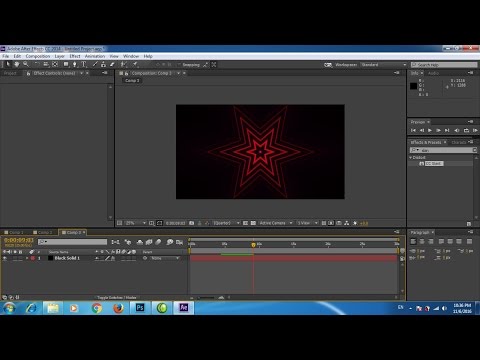Click the snapshot camera icon in viewer
480x360 pixels.
pyautogui.click(x=192, y=223)
